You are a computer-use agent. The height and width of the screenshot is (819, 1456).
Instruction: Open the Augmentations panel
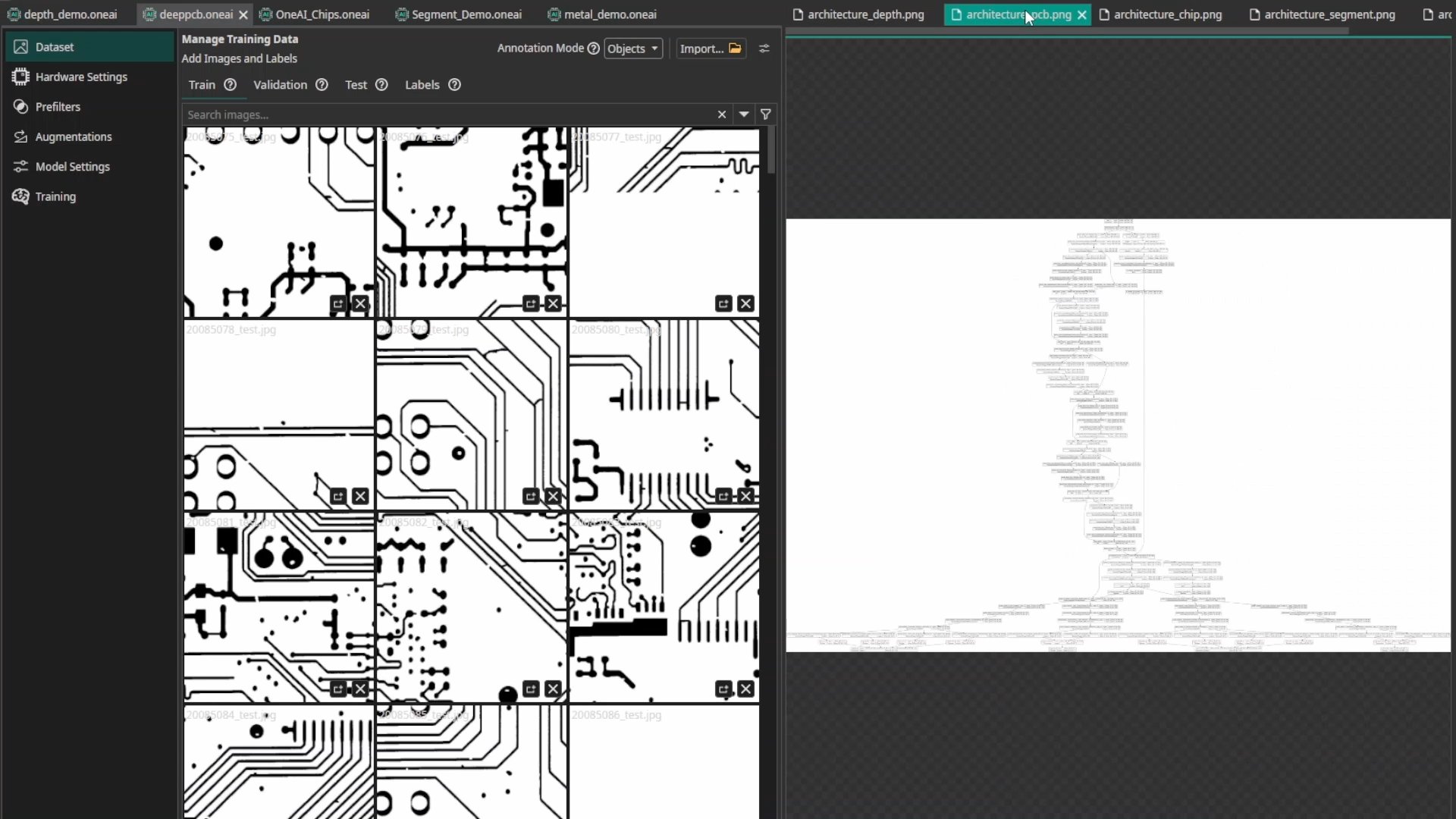click(73, 136)
